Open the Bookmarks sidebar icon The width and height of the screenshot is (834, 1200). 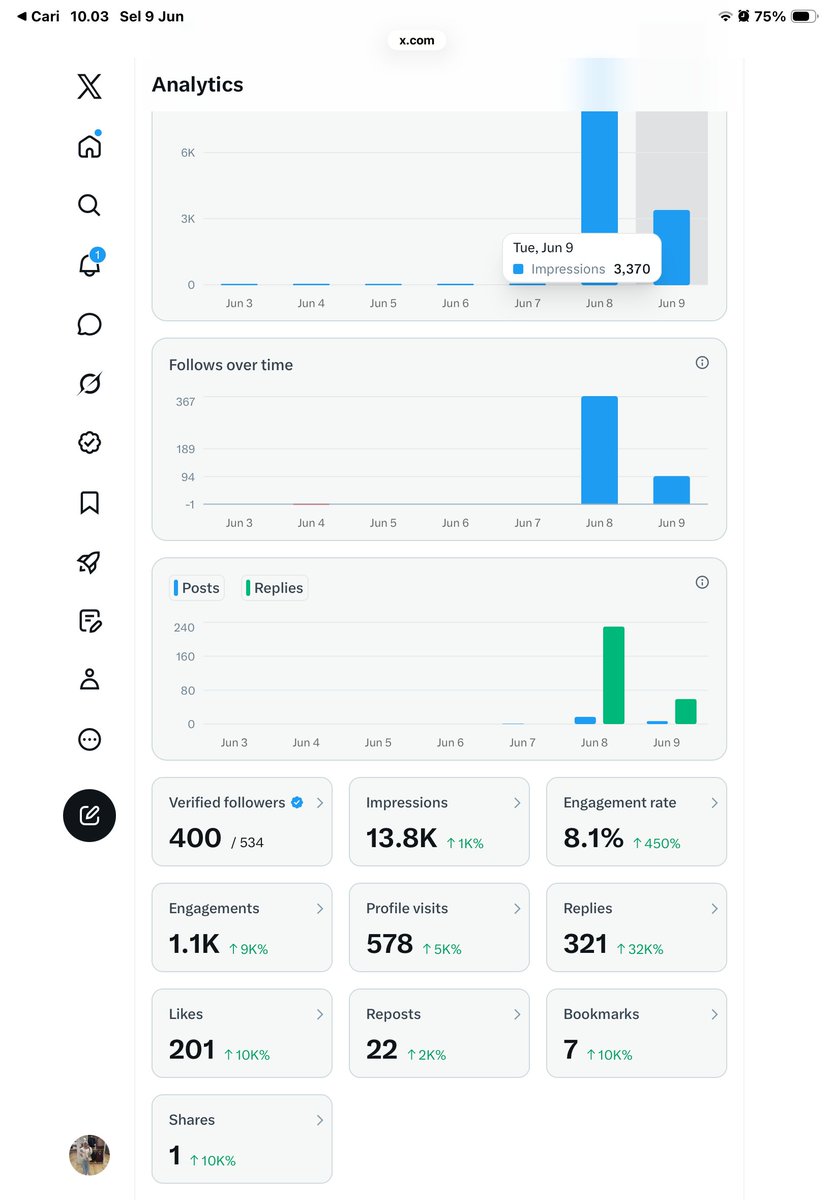(89, 502)
